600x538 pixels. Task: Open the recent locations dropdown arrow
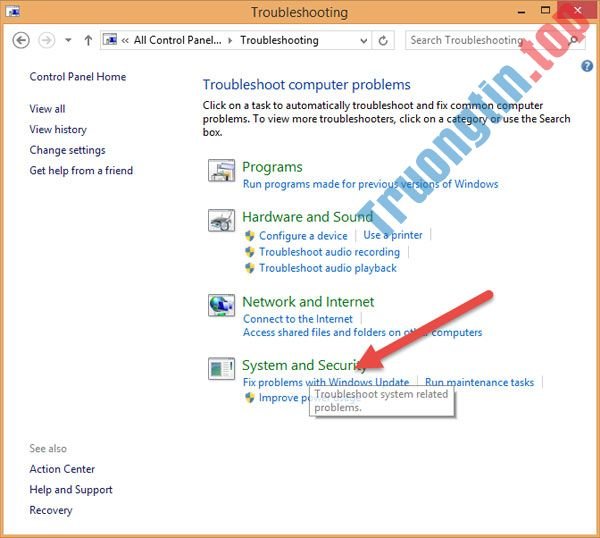68,40
